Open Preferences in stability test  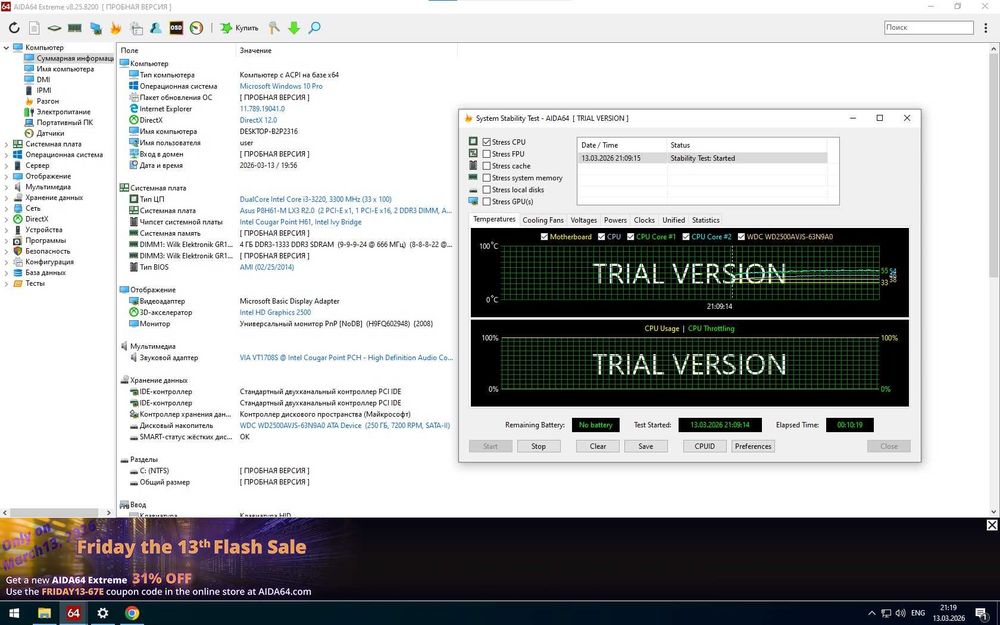(753, 446)
